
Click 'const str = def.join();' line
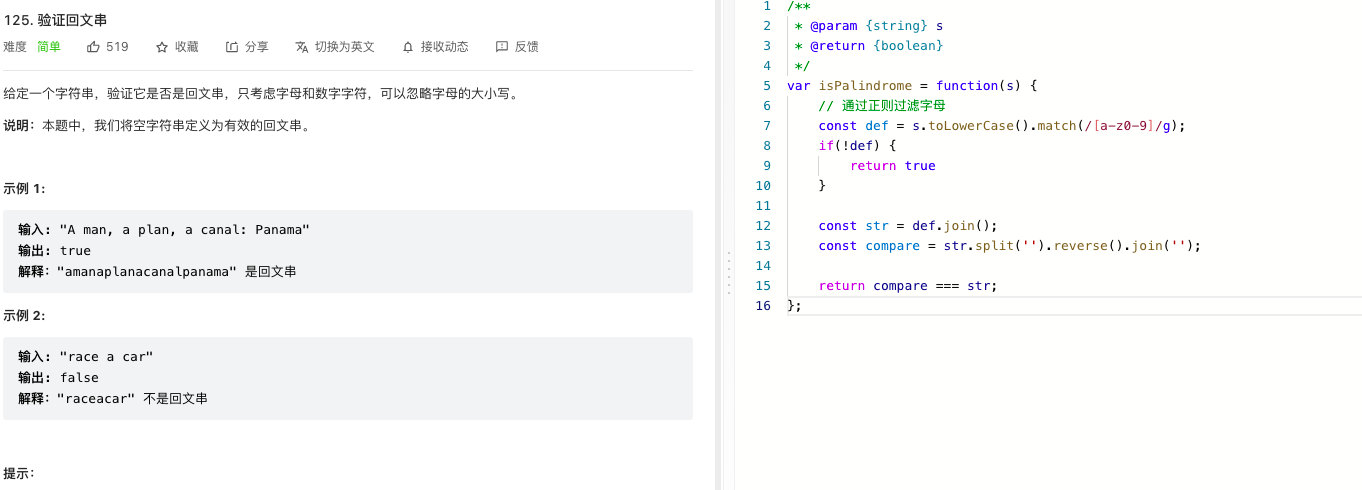[x=908, y=225]
